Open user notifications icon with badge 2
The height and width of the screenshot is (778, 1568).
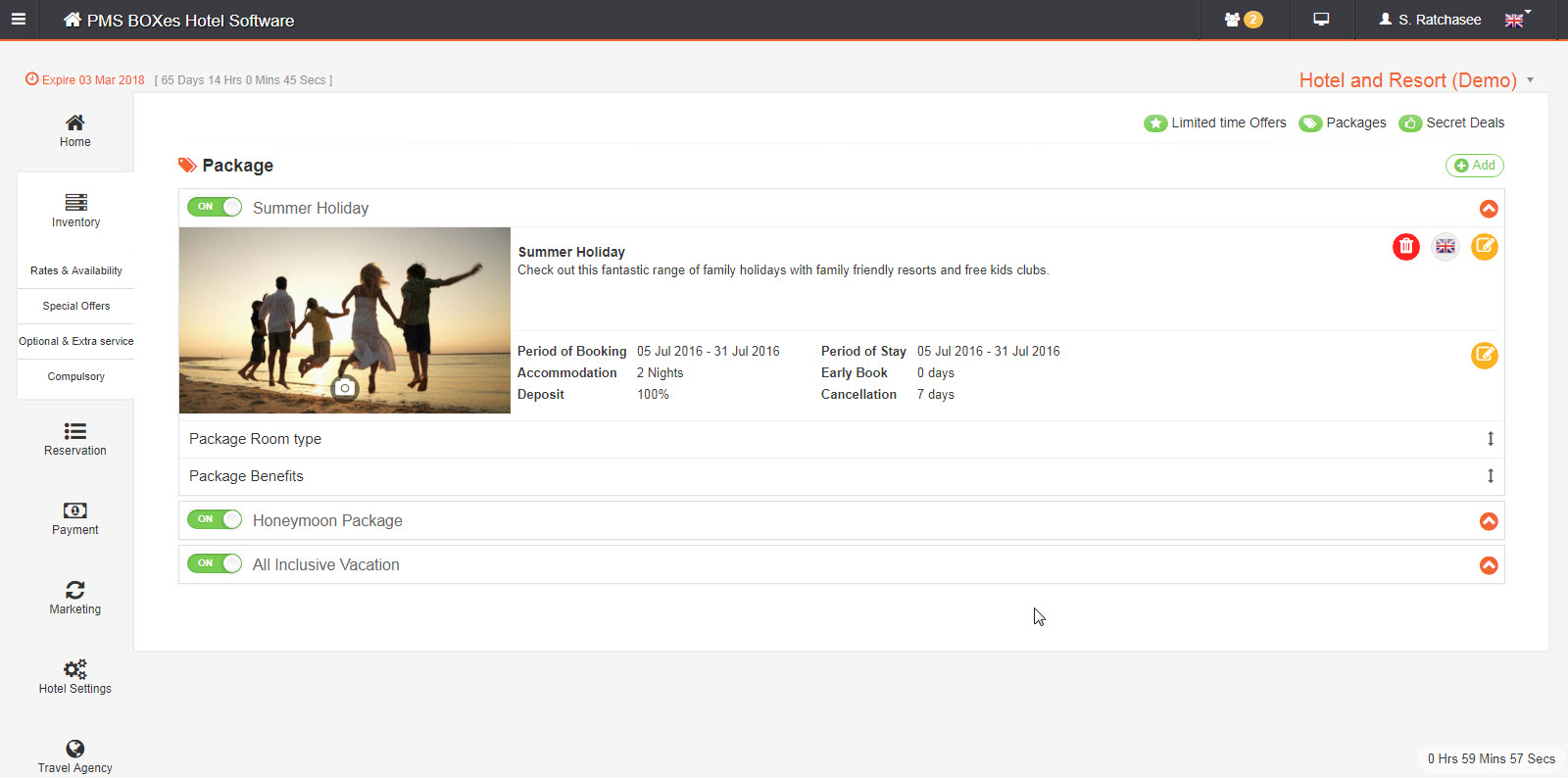click(1243, 20)
